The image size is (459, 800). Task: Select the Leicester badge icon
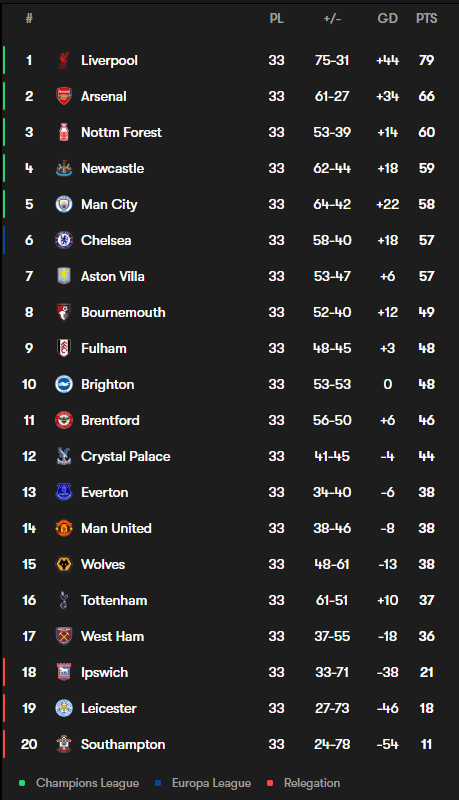[64, 708]
